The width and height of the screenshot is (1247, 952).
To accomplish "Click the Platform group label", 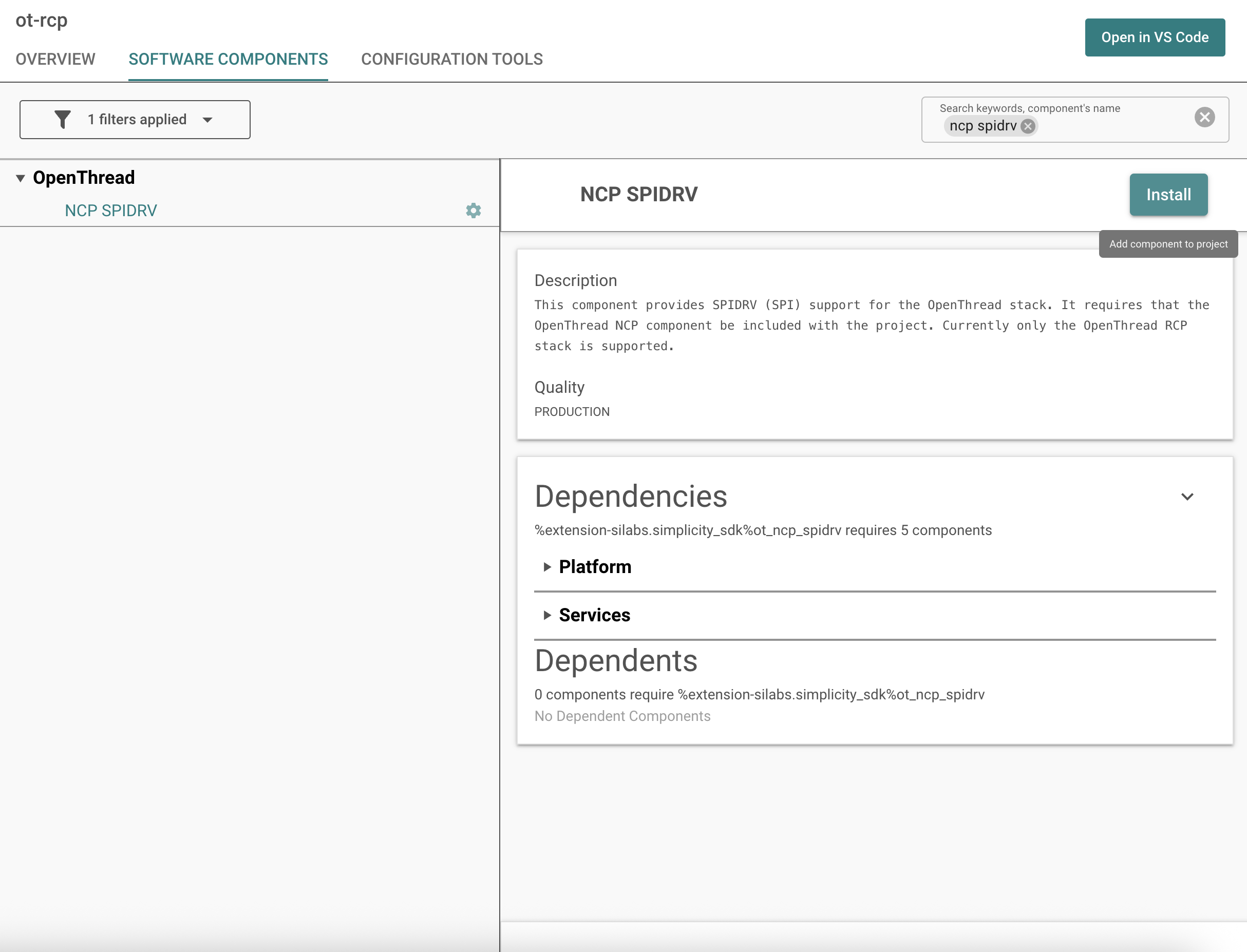I will (x=595, y=567).
